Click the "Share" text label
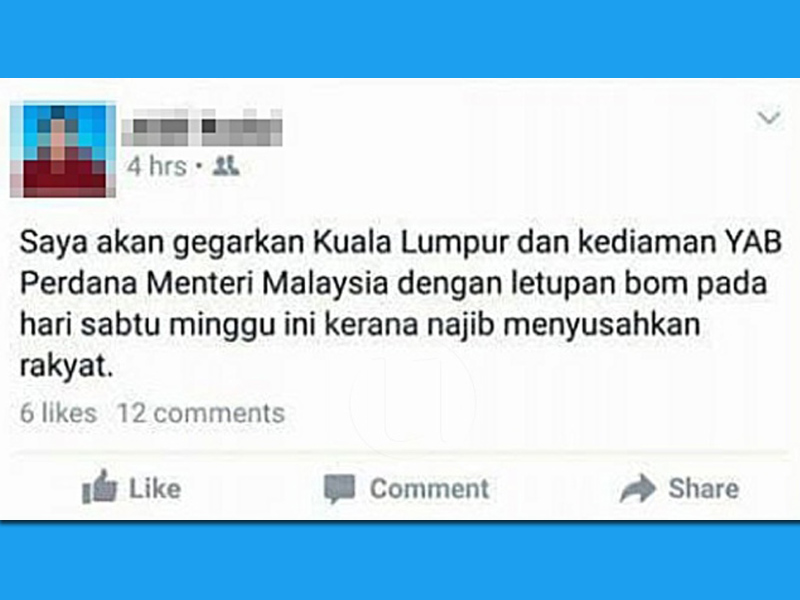The height and width of the screenshot is (600, 800). (704, 489)
